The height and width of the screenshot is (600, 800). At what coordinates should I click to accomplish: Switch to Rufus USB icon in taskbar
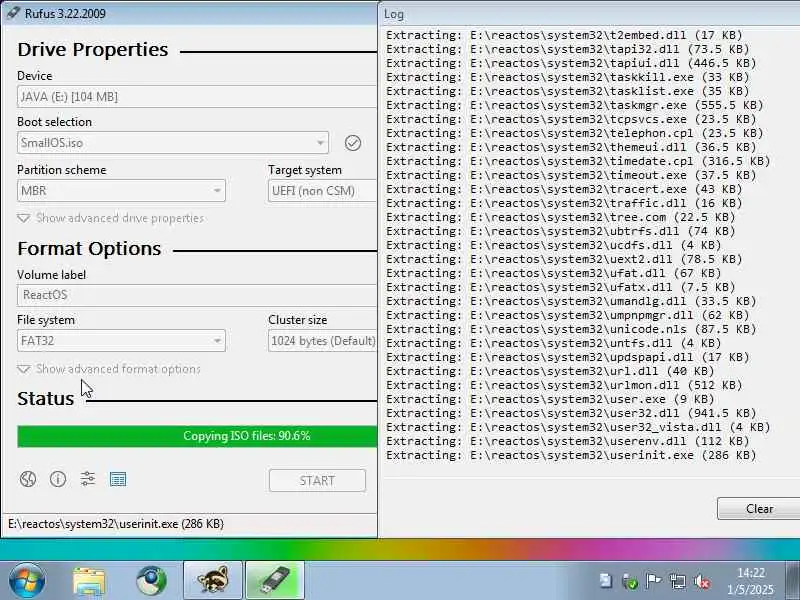[x=275, y=581]
